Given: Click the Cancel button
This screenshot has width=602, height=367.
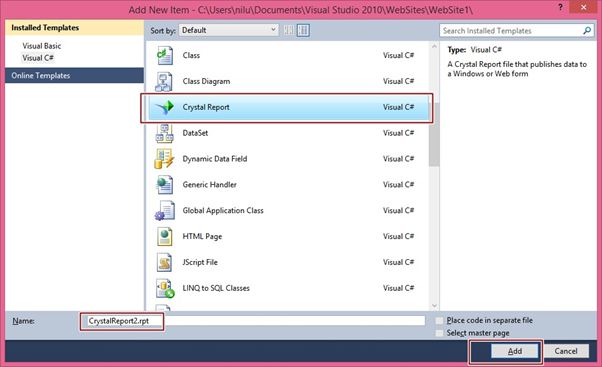Looking at the screenshot, I should (566, 351).
